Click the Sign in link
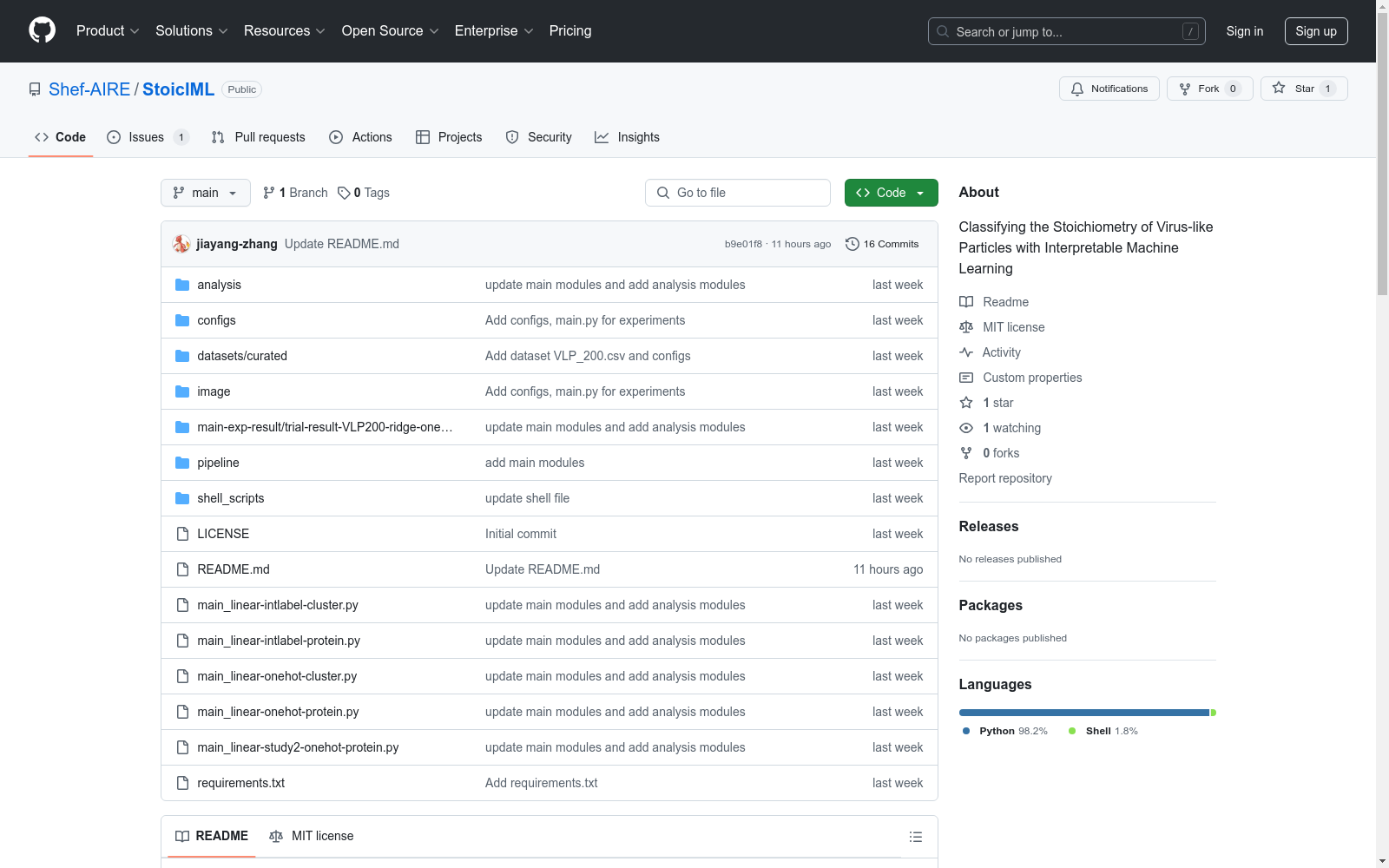Viewport: 1389px width, 868px height. tap(1245, 31)
